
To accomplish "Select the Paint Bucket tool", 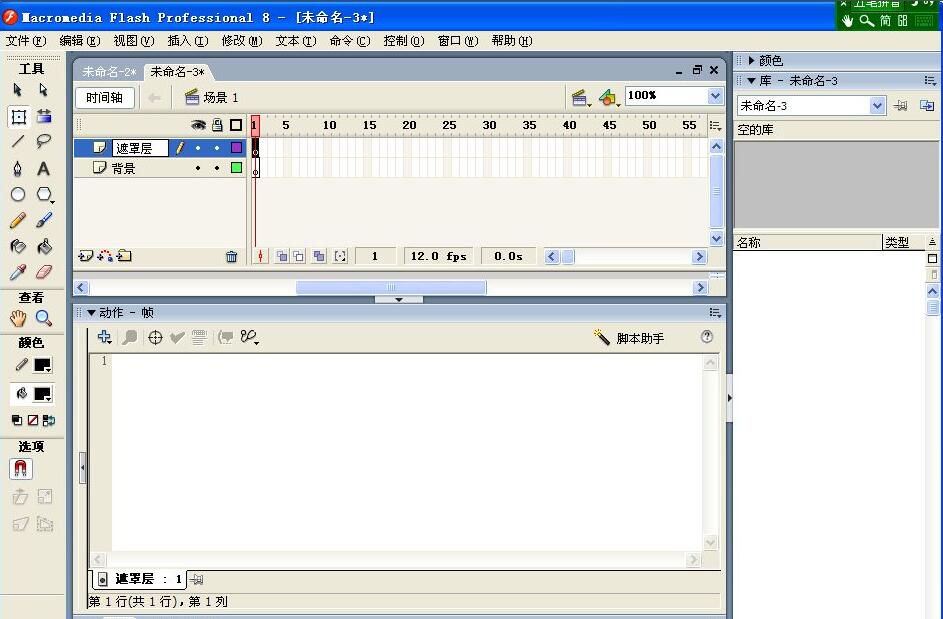I will (x=44, y=246).
